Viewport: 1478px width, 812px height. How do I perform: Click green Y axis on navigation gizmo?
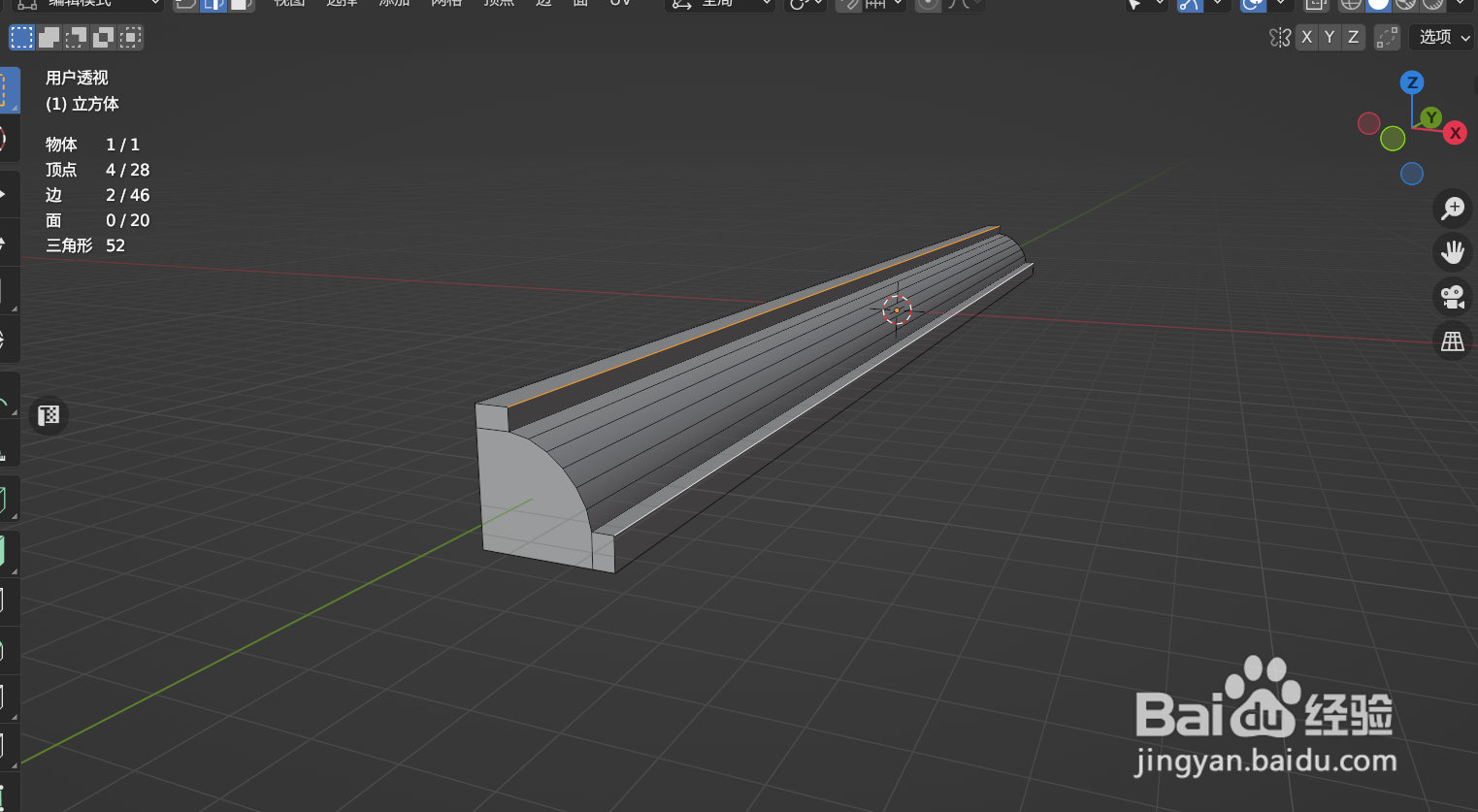(x=1430, y=118)
